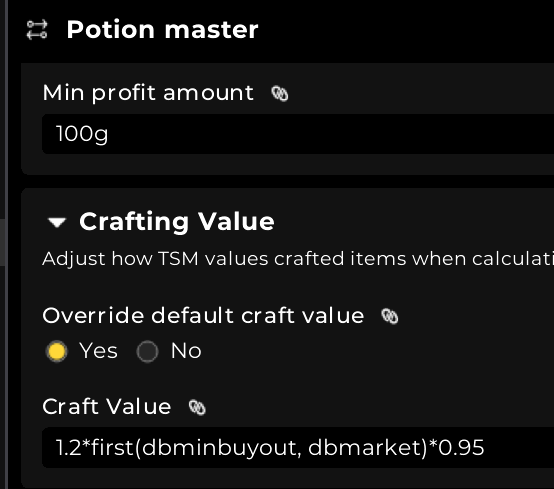Select No for Override default craft value
Viewport: 554px width, 489px height.
pos(147,352)
